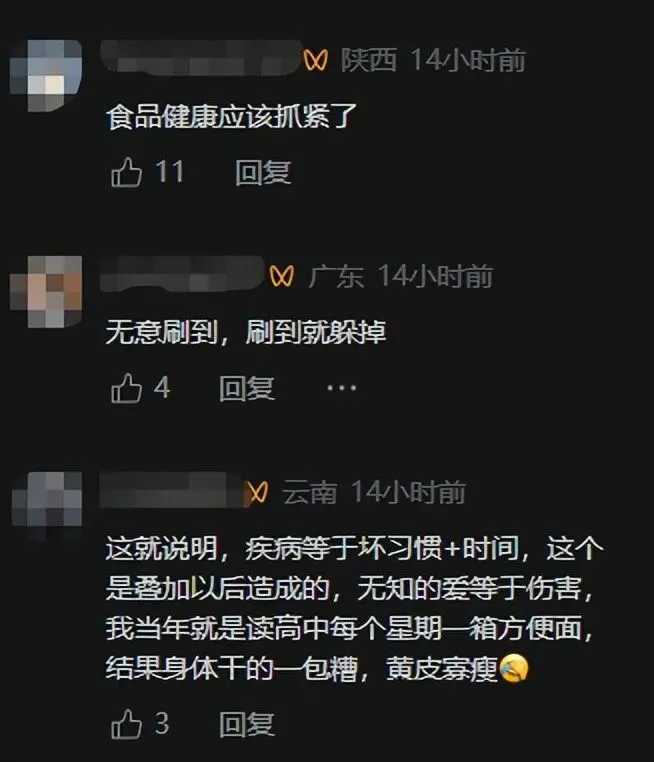The image size is (654, 762).
Task: Tap the crying-laughing emoji in the last comment
Action: [513, 669]
